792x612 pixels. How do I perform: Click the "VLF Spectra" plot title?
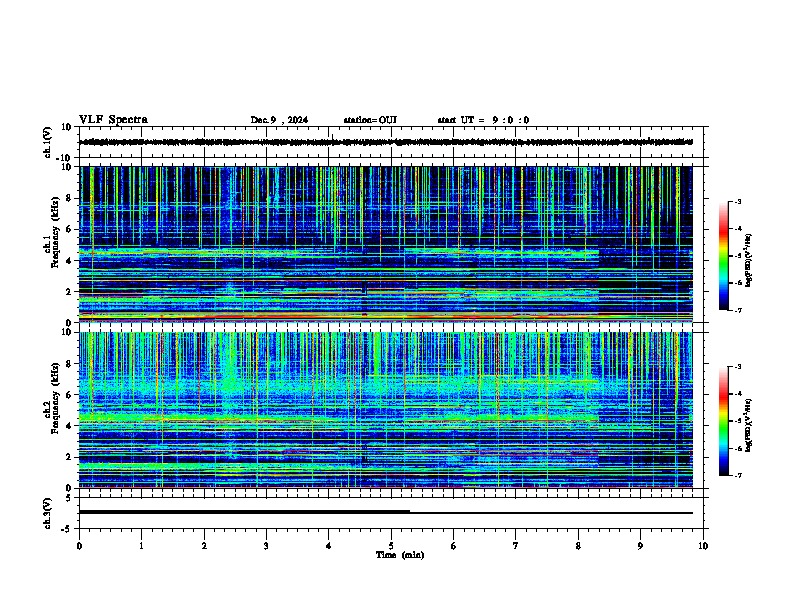coord(113,120)
